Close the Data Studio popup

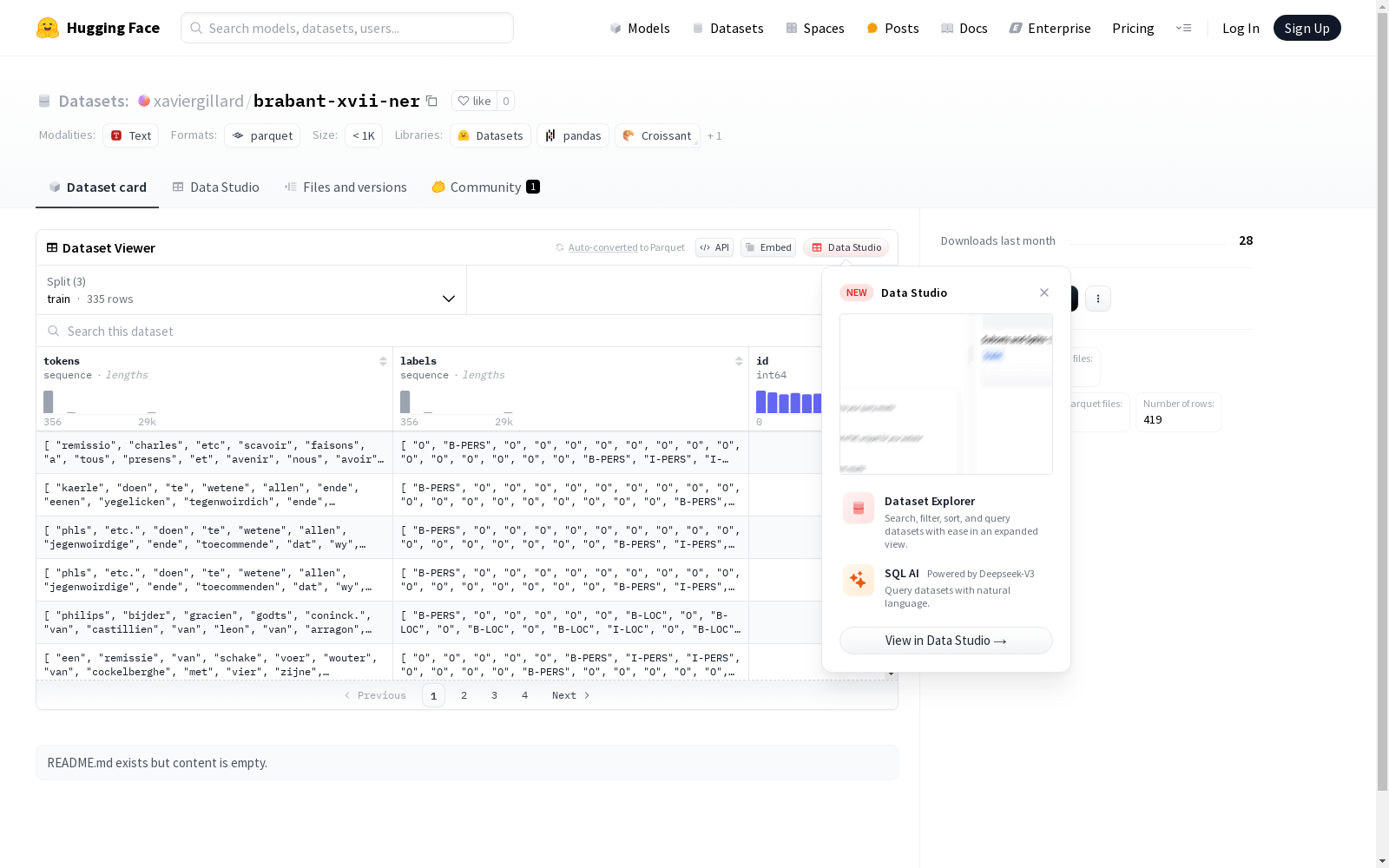[1044, 293]
